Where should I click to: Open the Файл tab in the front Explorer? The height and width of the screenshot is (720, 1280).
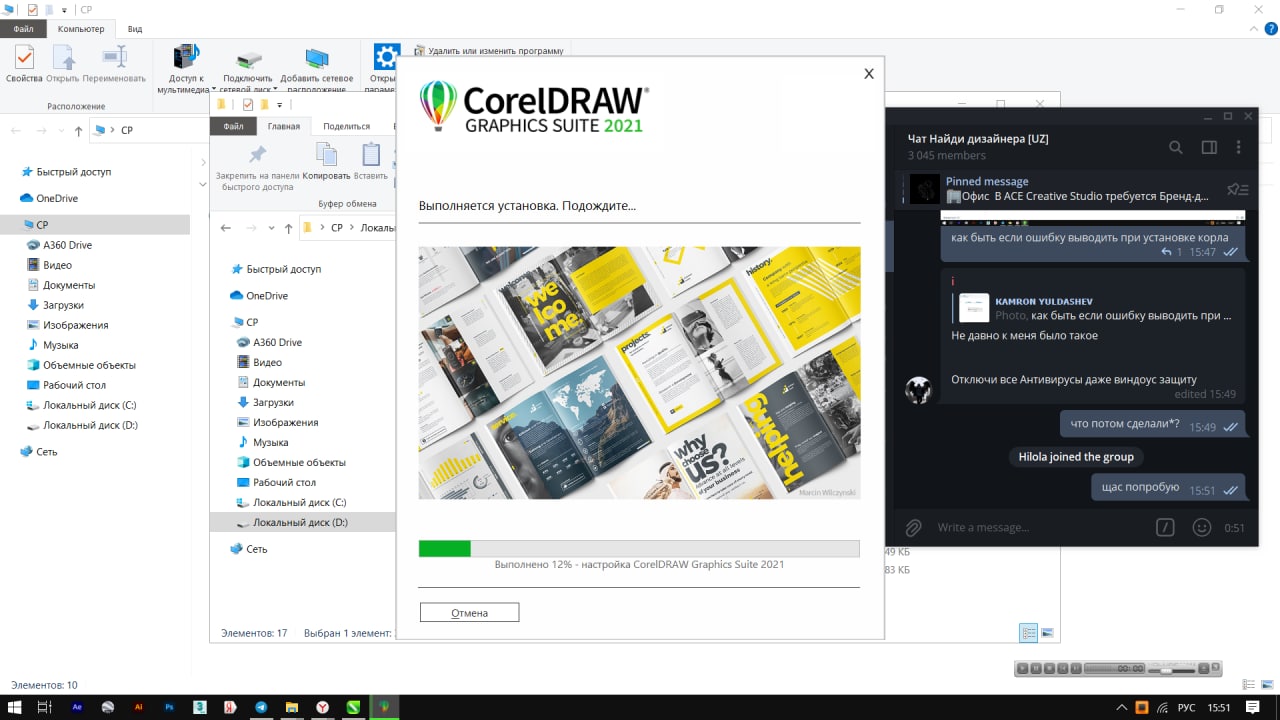coord(233,126)
